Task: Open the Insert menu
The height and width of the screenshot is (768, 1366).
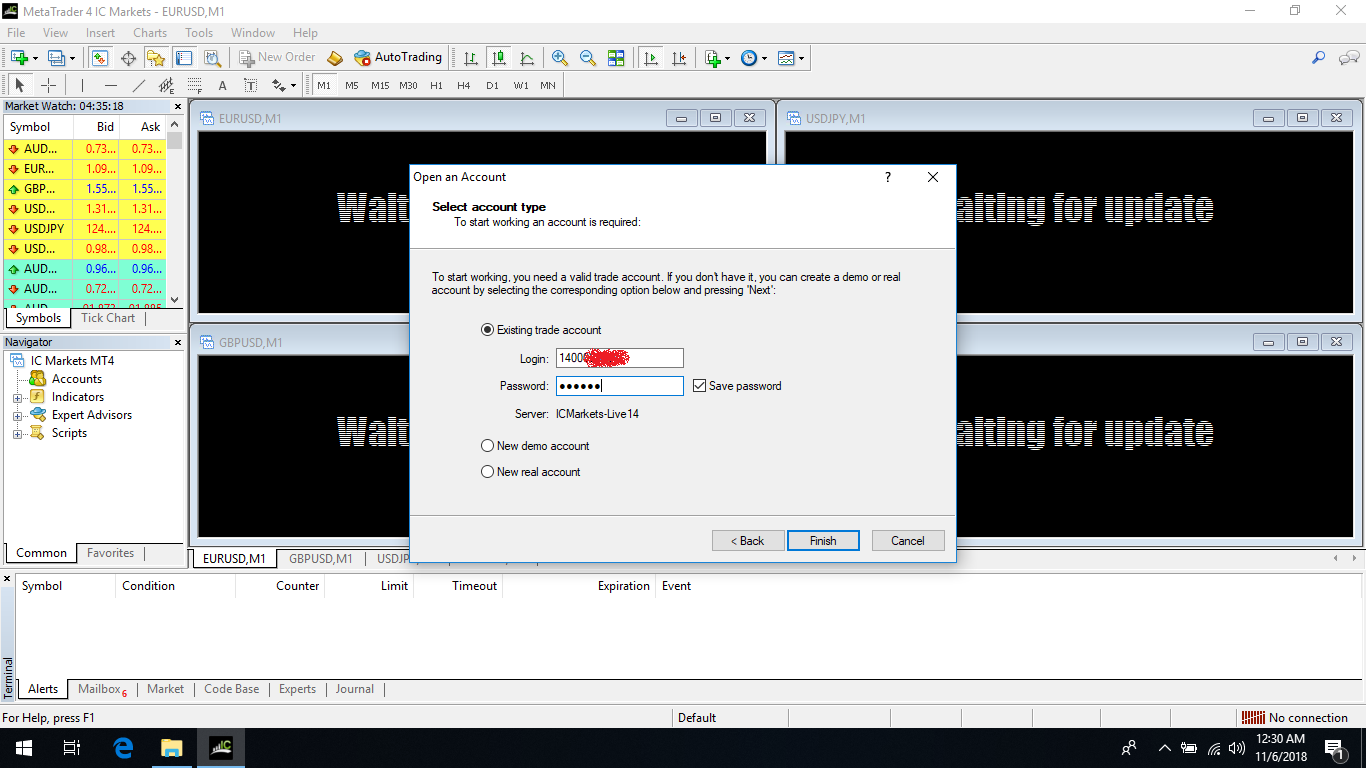Action: click(x=100, y=33)
